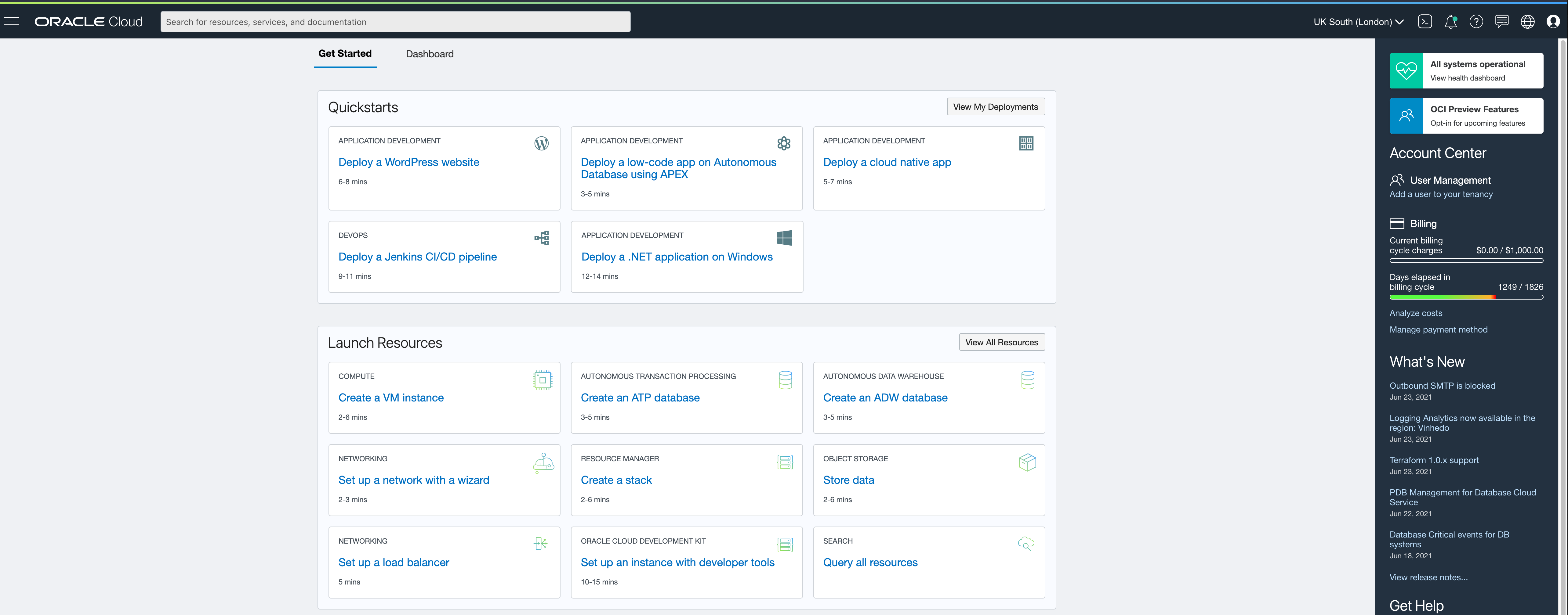Viewport: 1568px width, 615px height.
Task: Click the OCI Preview Features people icon
Action: coord(1406,116)
